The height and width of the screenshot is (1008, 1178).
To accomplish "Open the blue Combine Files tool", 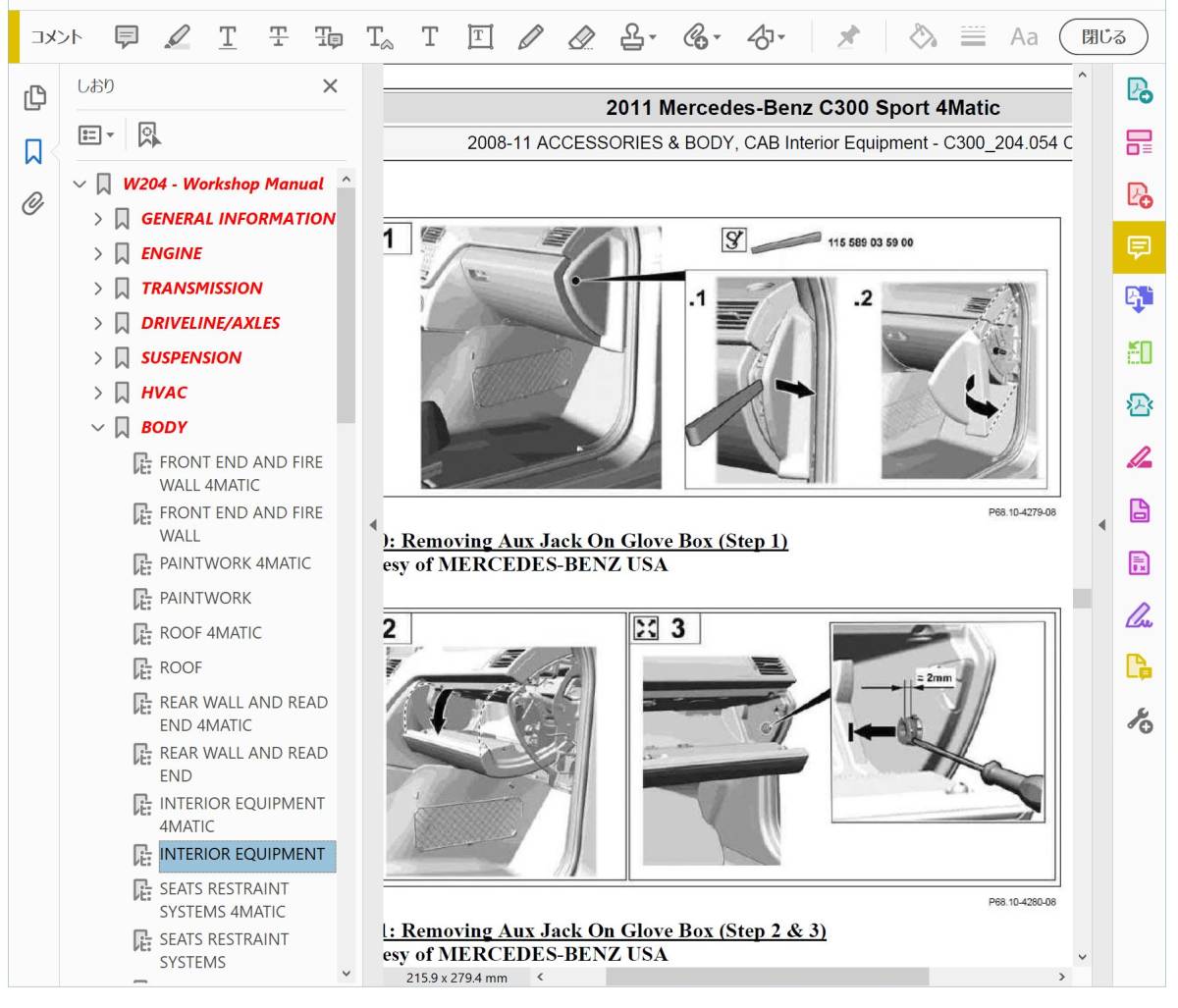I will tap(1139, 299).
